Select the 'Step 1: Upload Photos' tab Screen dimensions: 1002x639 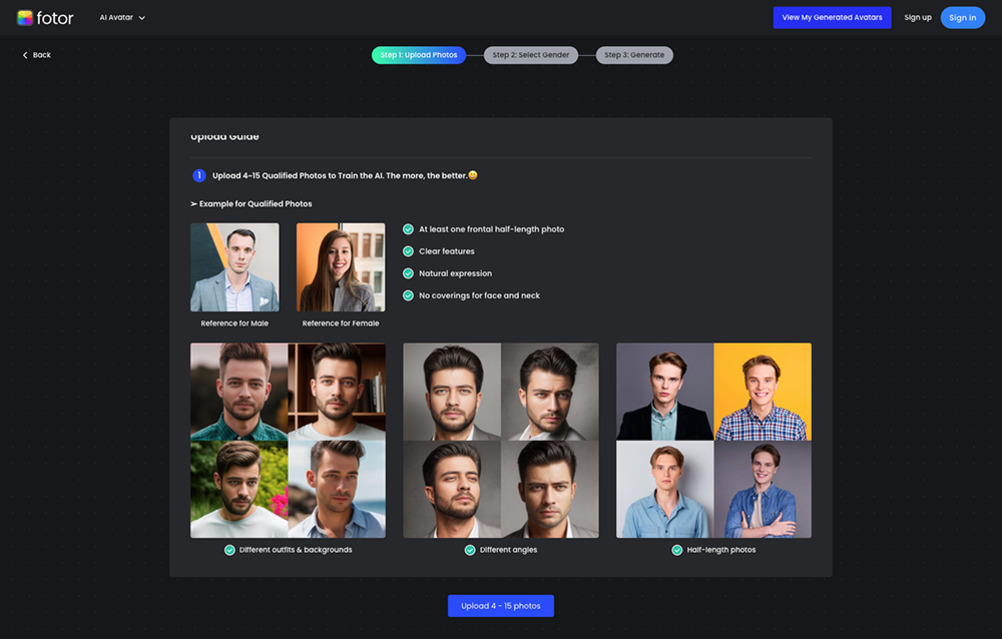[x=419, y=55]
